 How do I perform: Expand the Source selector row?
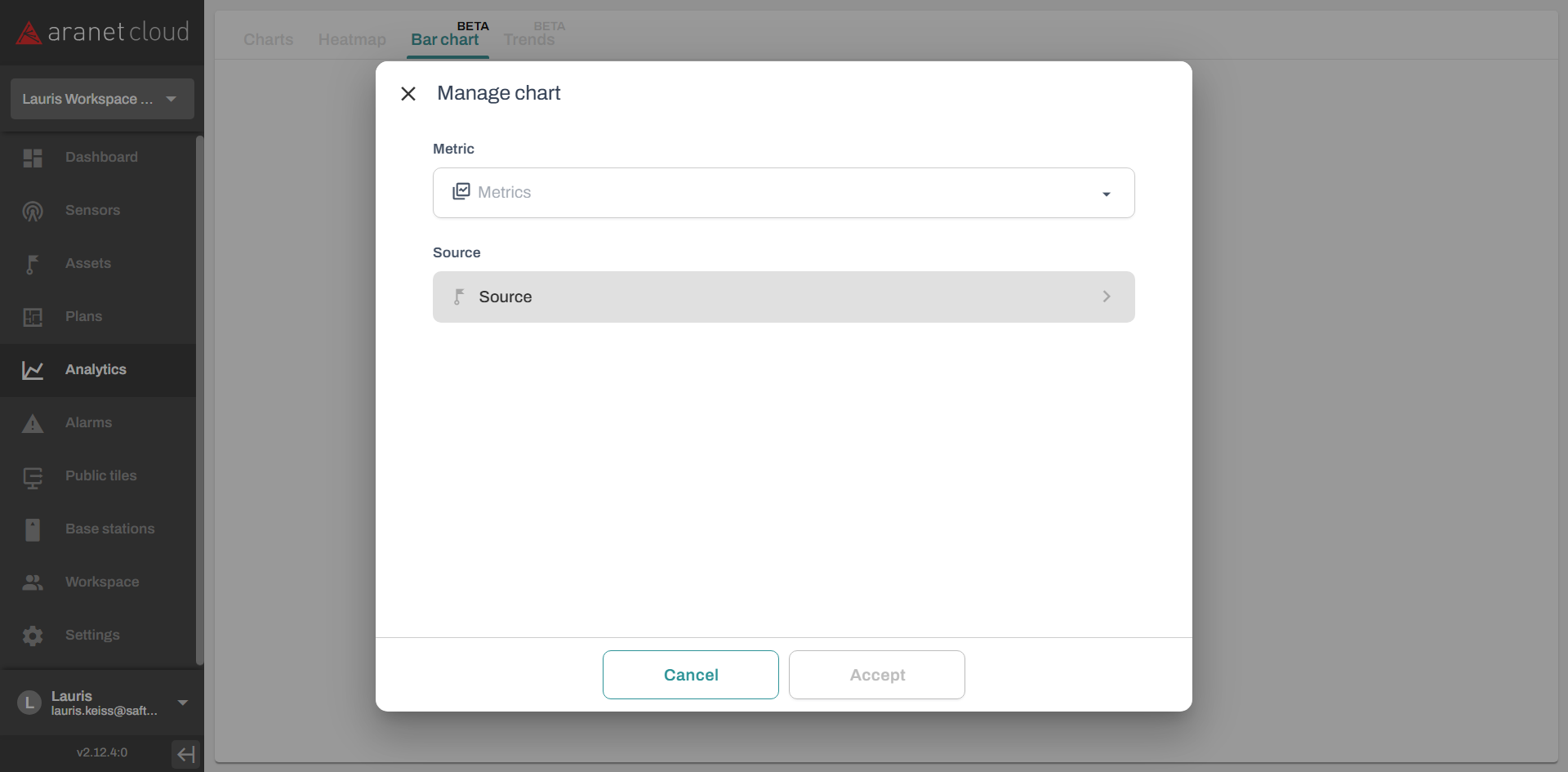[x=783, y=297]
